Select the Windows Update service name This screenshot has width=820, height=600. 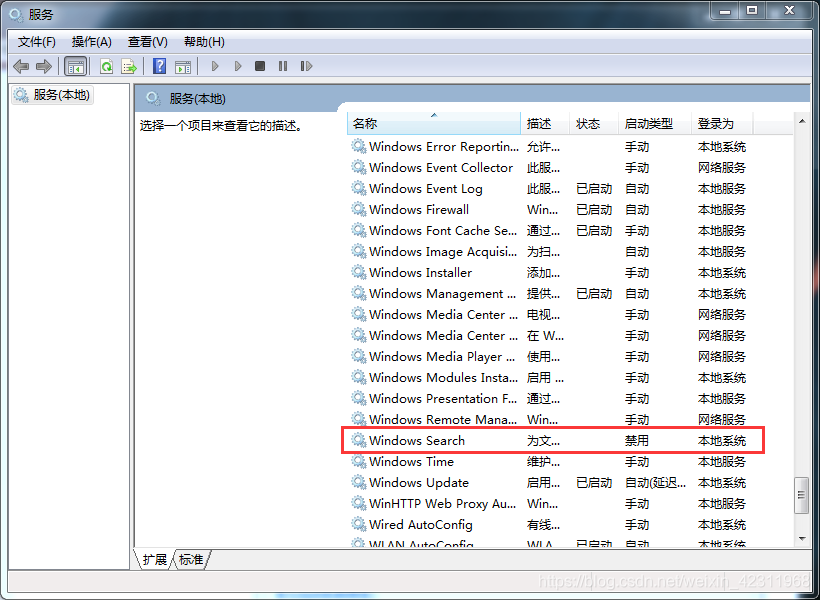point(419,482)
